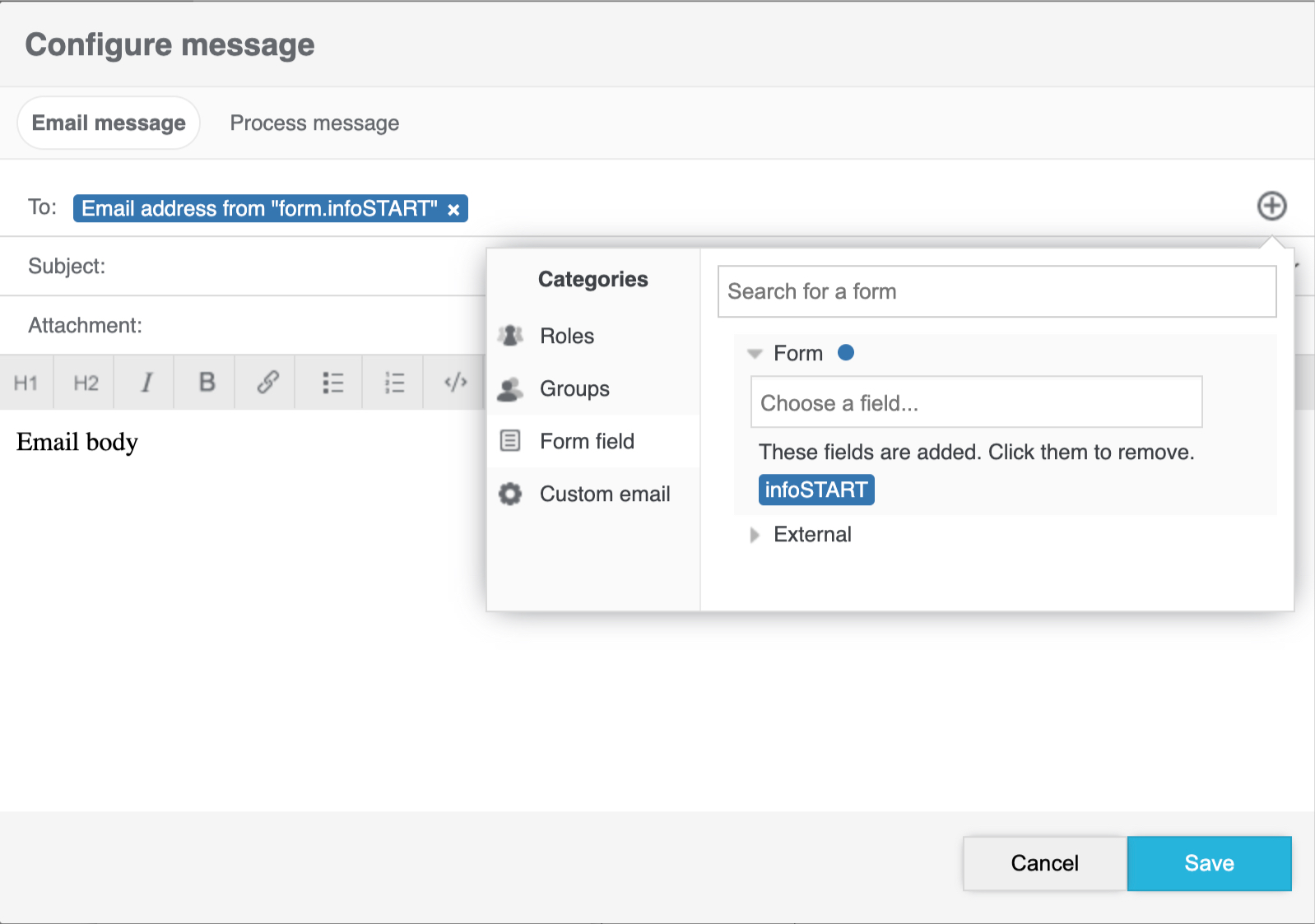This screenshot has height=924, width=1315.
Task: Toggle bold text formatting
Action: tap(207, 383)
